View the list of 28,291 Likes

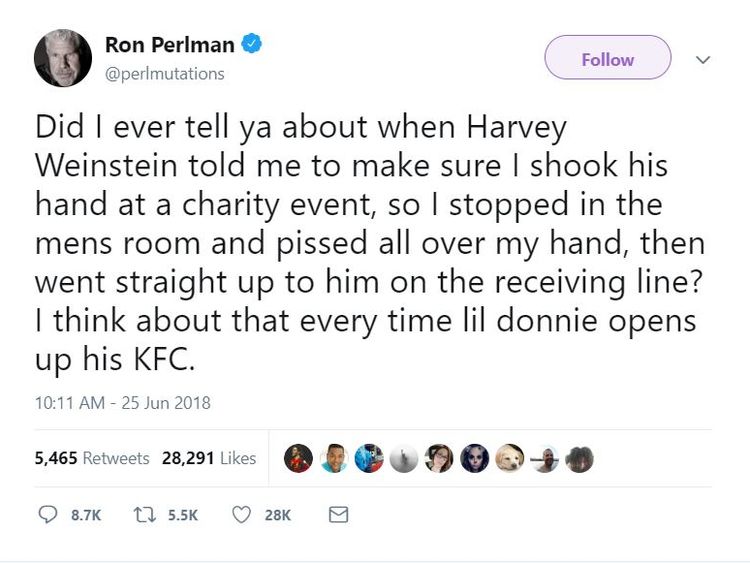pyautogui.click(x=209, y=458)
